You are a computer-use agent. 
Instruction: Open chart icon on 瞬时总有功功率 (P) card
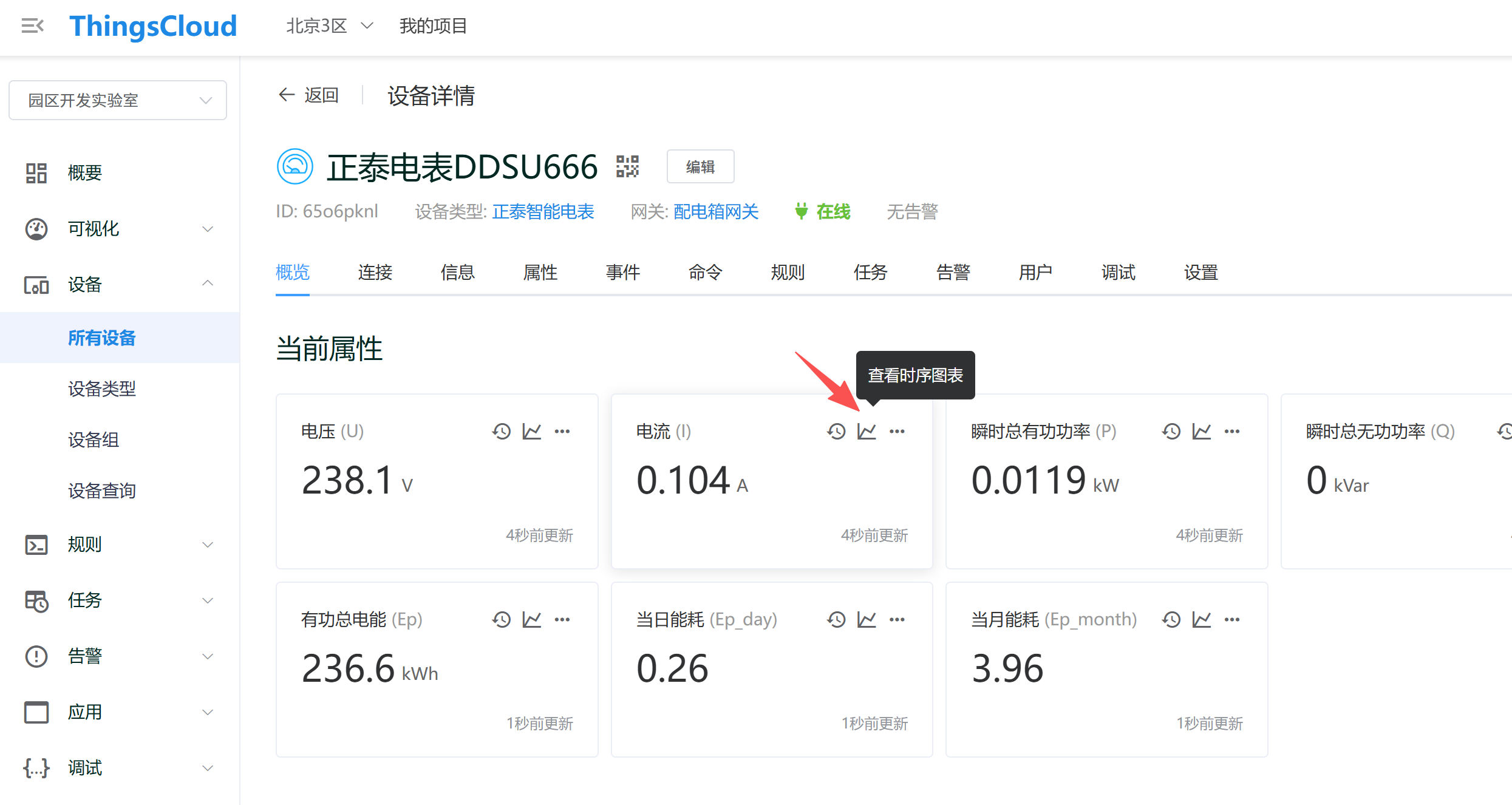click(1202, 432)
